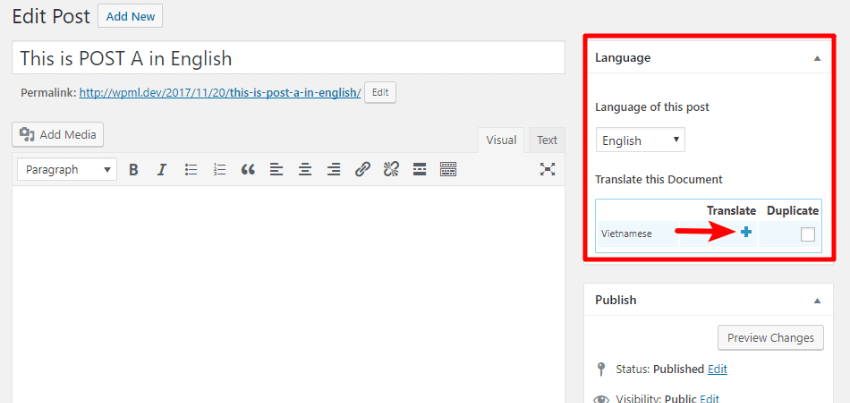Click Preview Changes button
The width and height of the screenshot is (850, 403).
click(770, 338)
